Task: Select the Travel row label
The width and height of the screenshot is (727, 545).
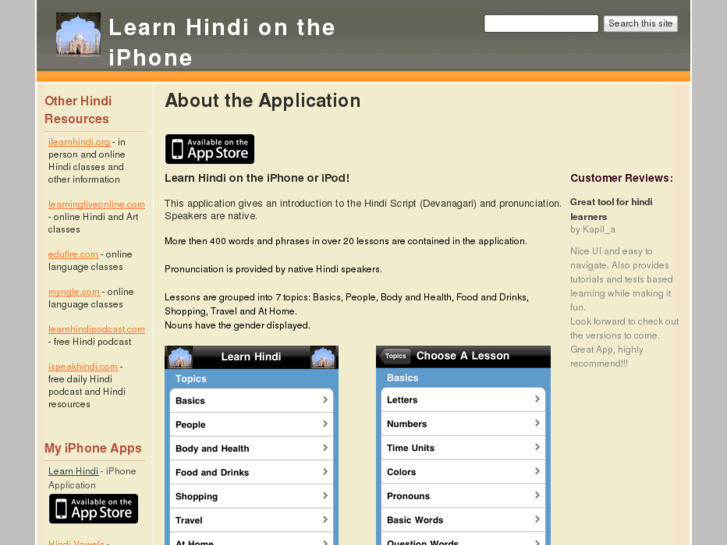Action: 189,520
